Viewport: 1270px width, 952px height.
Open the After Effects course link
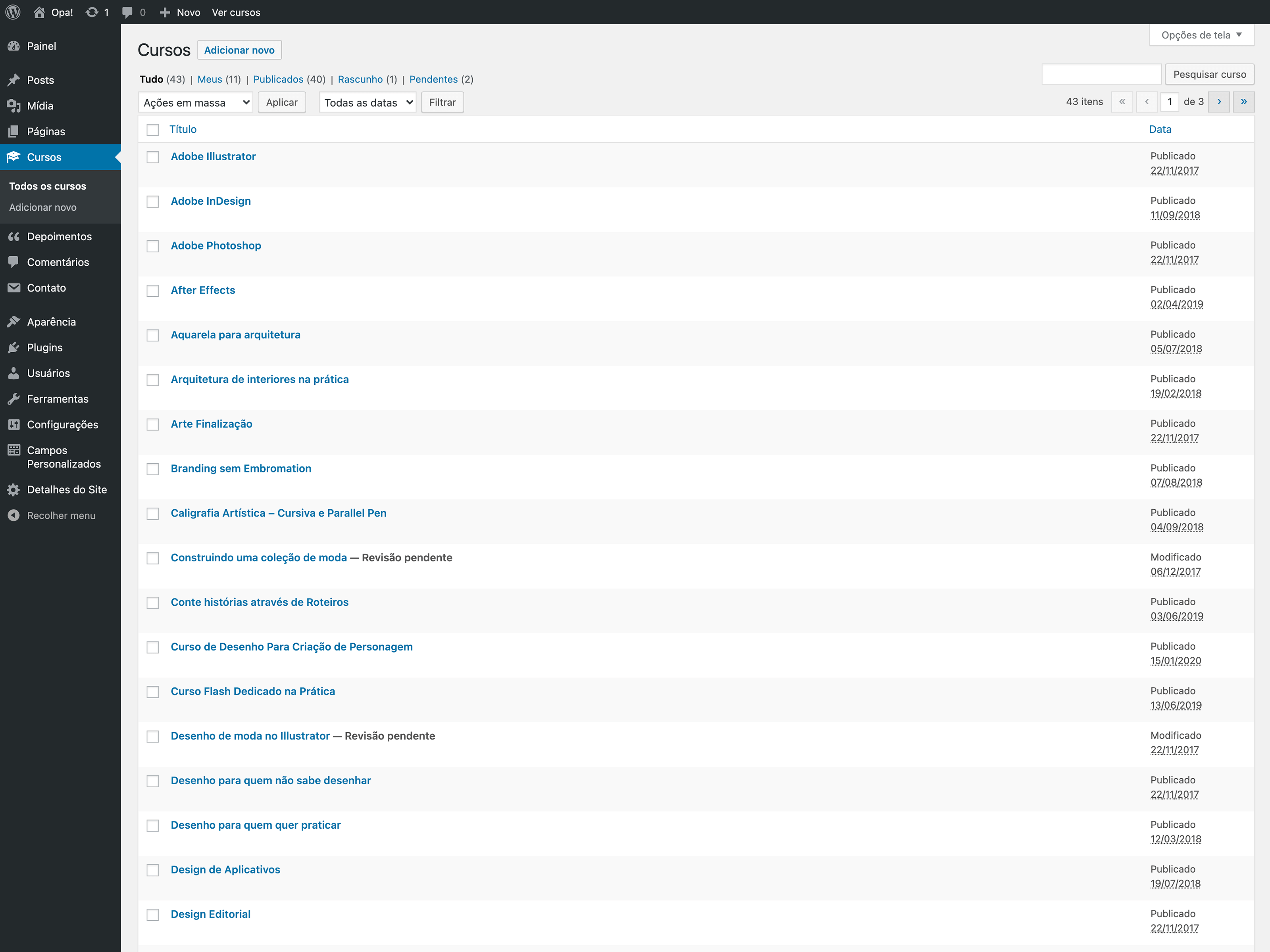[x=203, y=290]
